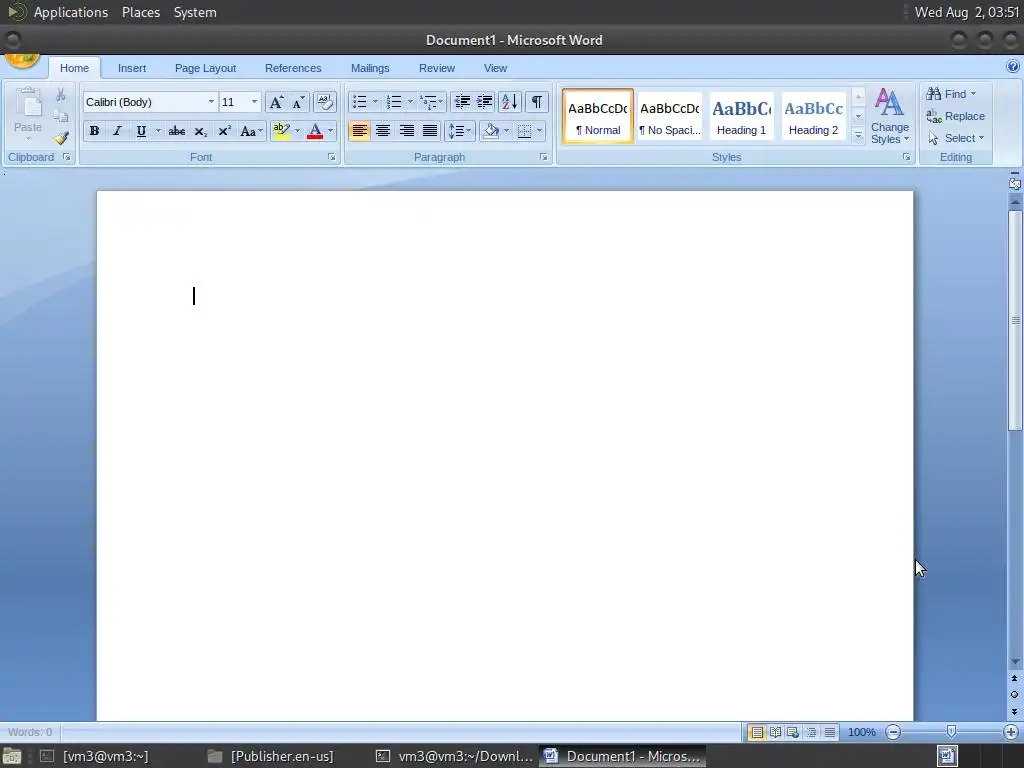Open the View tab
This screenshot has height=768, width=1024.
(x=495, y=68)
